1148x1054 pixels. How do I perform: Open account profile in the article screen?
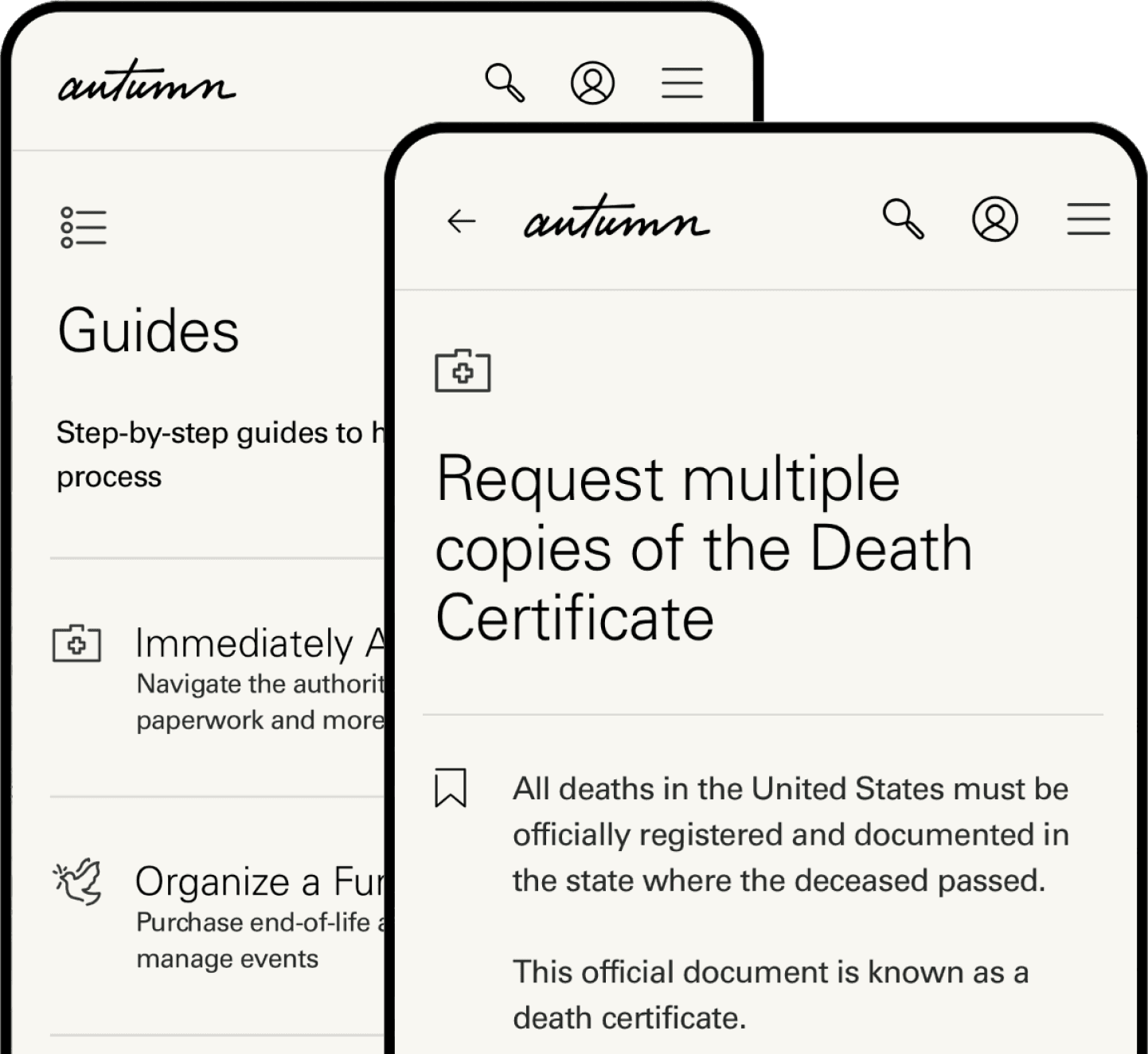coord(995,219)
